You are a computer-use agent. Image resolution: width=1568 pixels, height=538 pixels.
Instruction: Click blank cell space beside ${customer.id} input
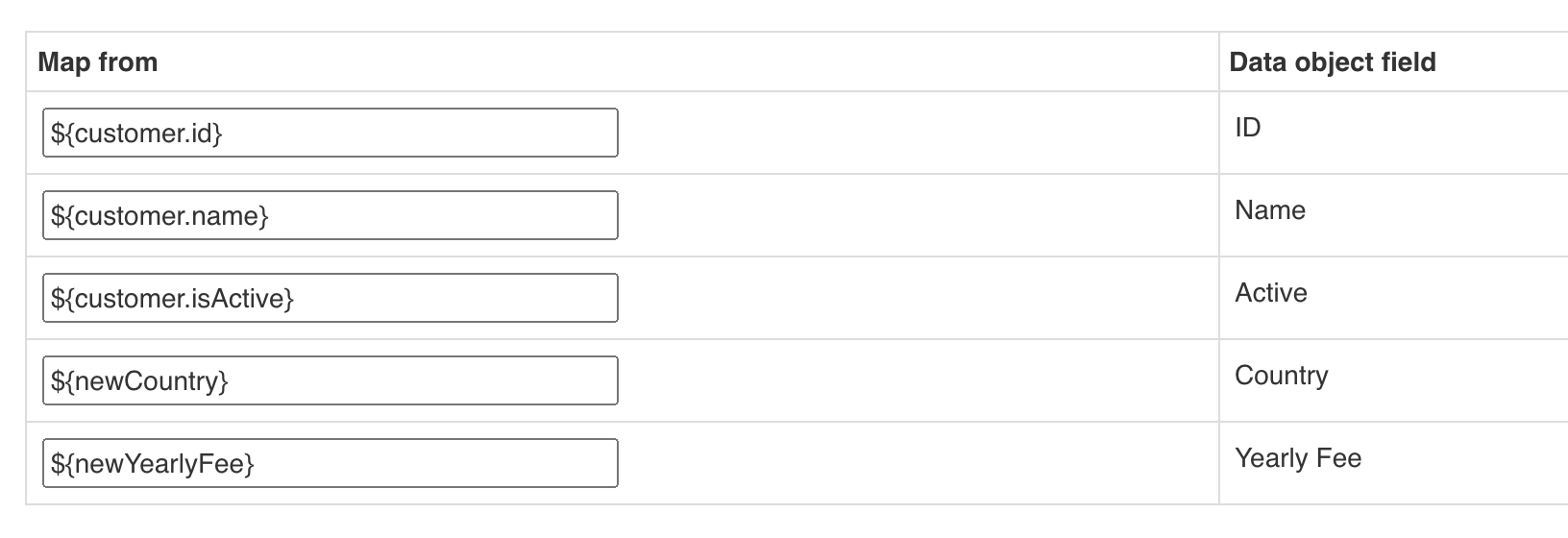[x=913, y=133]
